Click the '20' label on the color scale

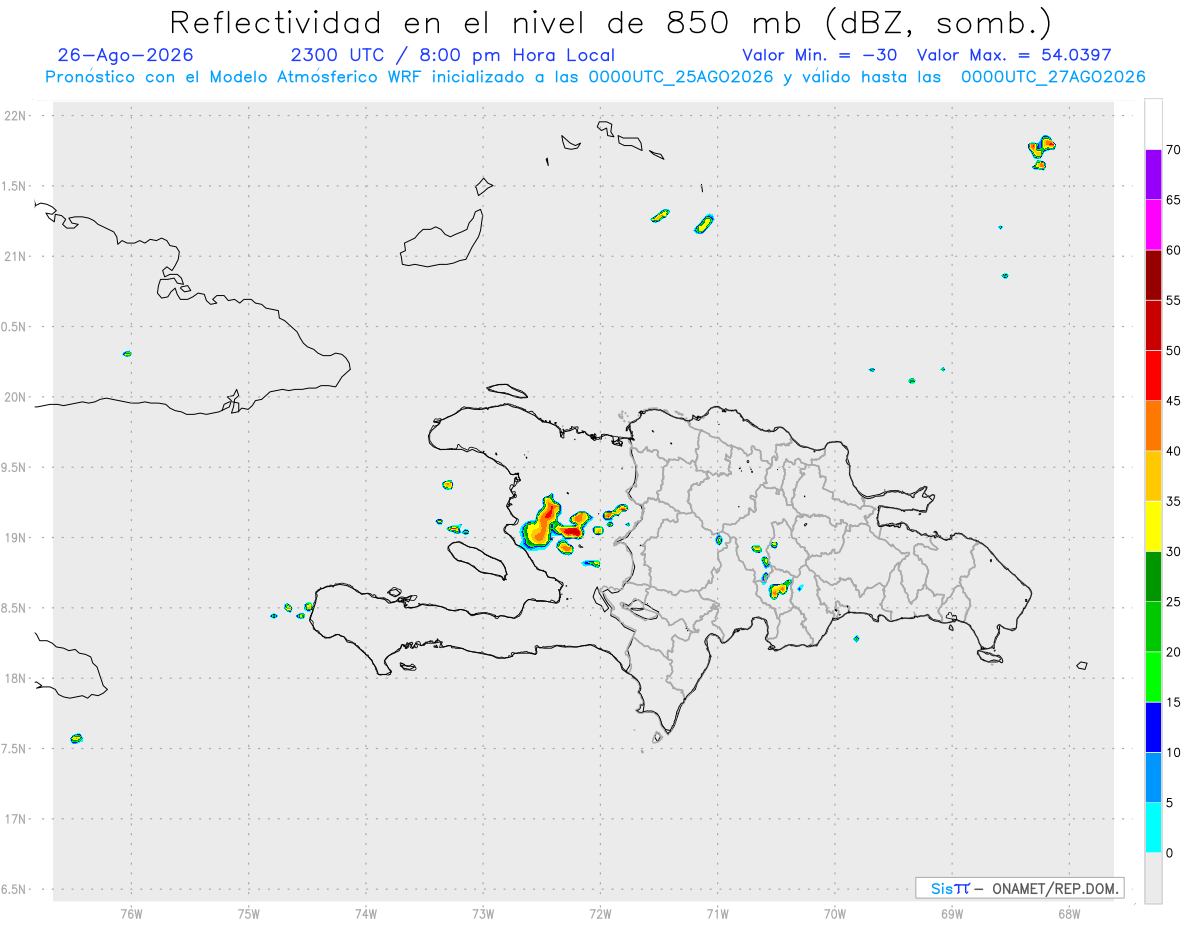pos(1174,652)
